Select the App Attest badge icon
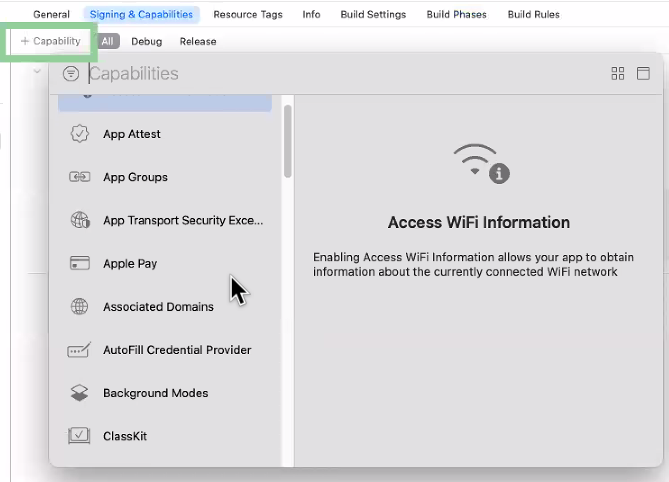Screen dimensions: 669x482 [79, 134]
